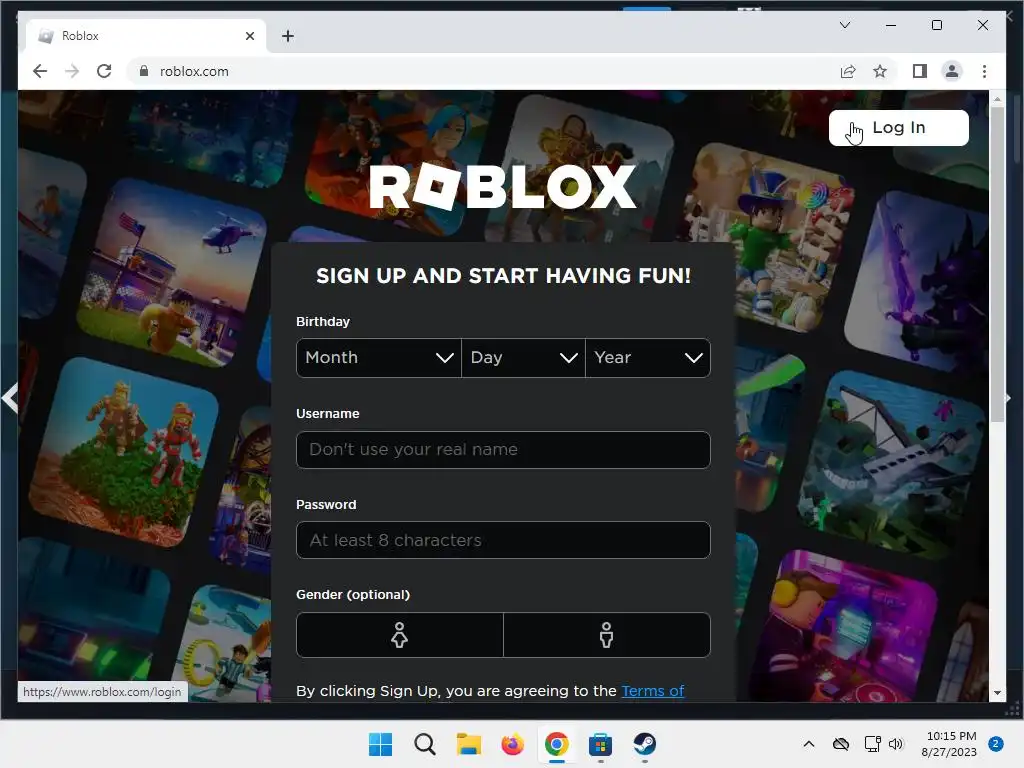Show hidden system tray icons
Image resolution: width=1024 pixels, height=768 pixels.
[808, 744]
